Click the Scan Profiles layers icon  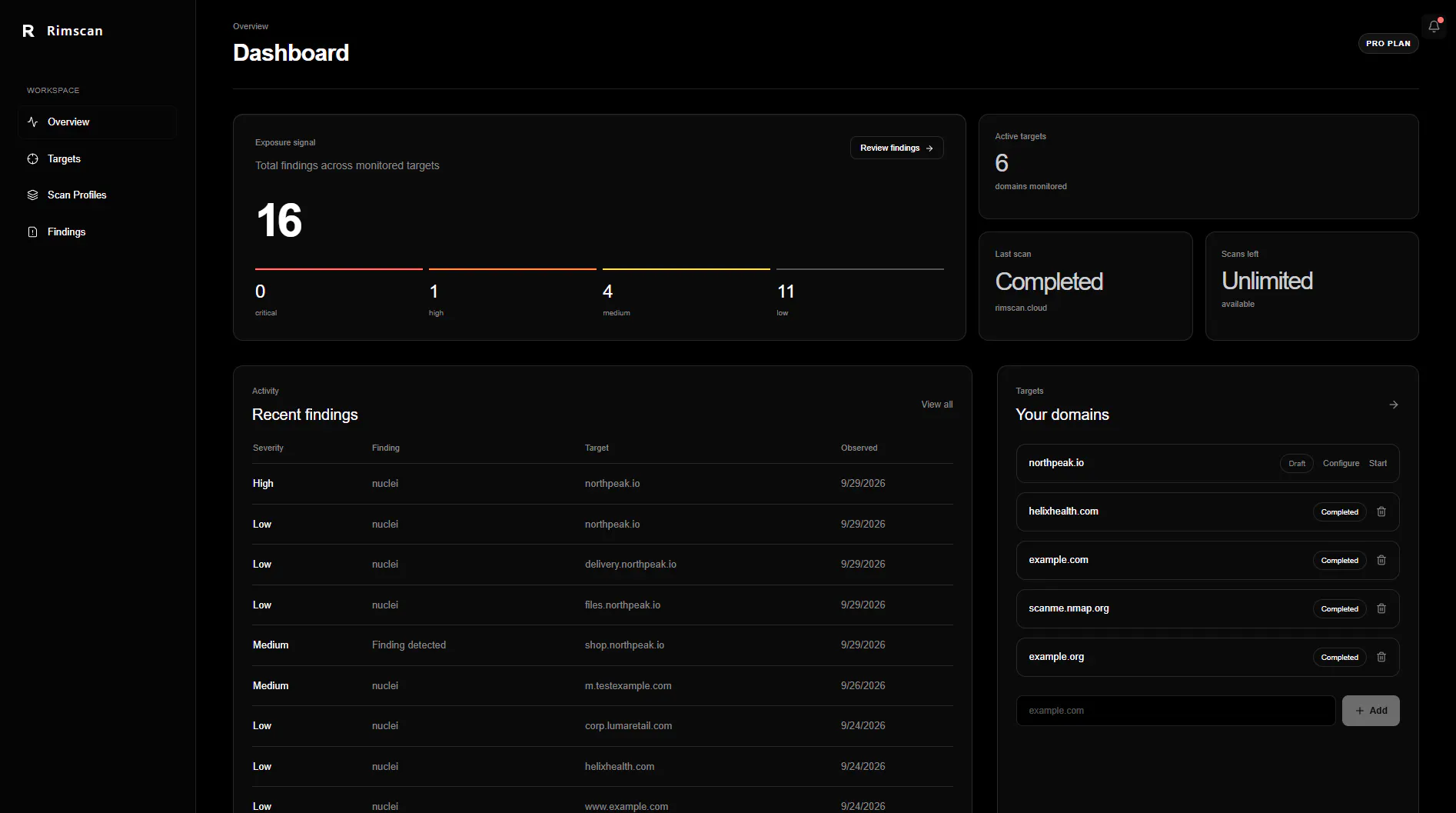tap(32, 195)
